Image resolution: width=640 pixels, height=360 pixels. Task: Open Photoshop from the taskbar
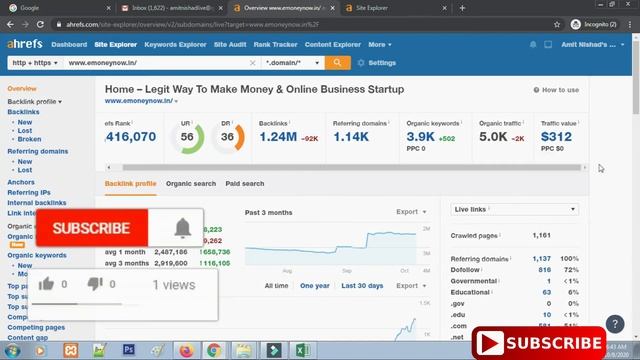[x=129, y=350]
